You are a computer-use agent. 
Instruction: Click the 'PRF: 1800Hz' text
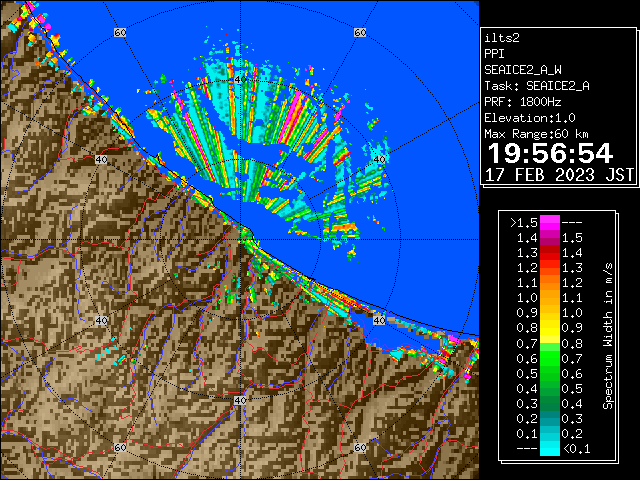pos(523,102)
